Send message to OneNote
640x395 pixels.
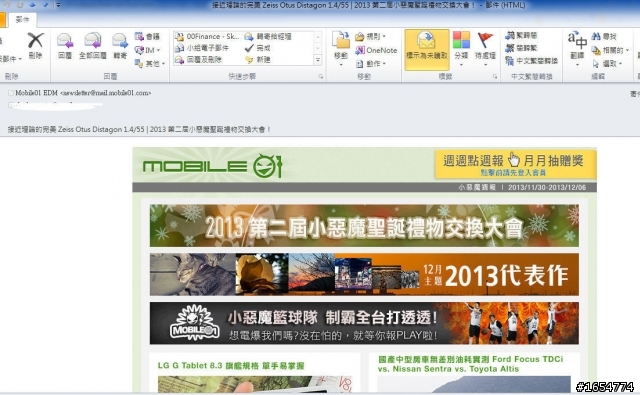tap(376, 50)
